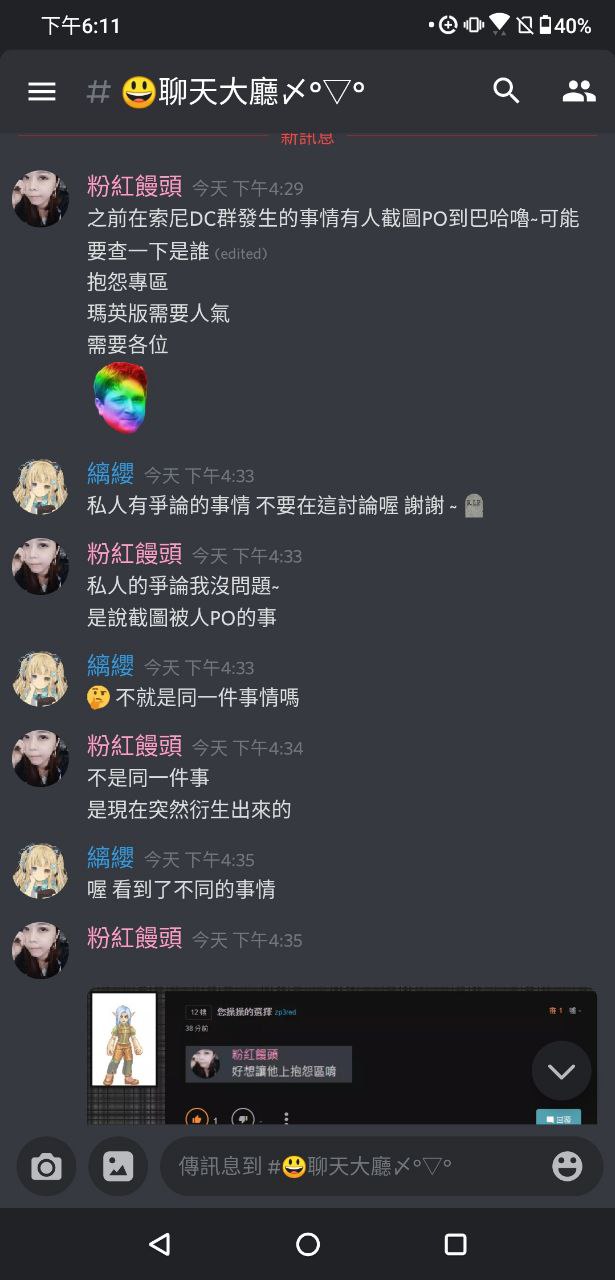Open 縭纓 avatar at 4:33 thinking-emoji message
The height and width of the screenshot is (1280, 615).
click(x=40, y=678)
